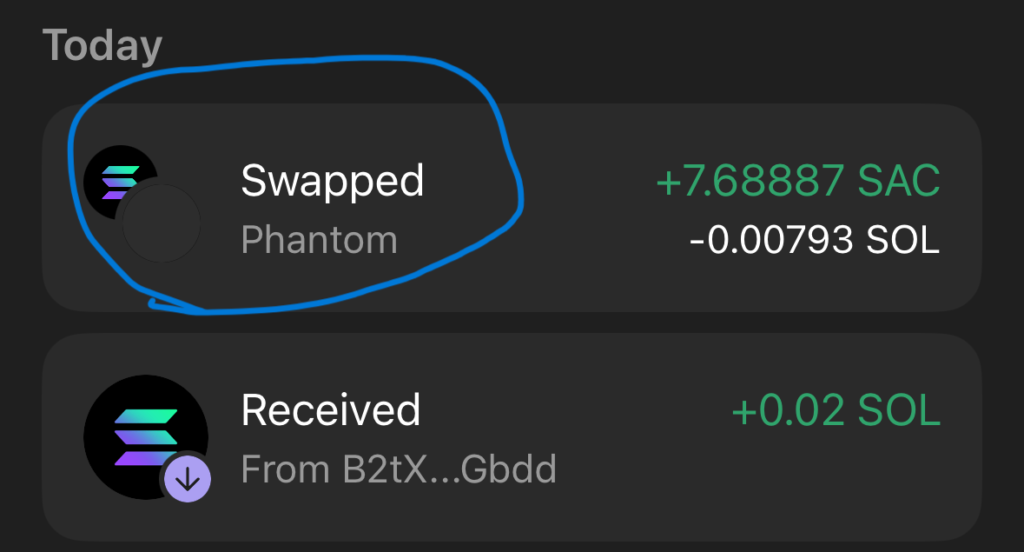Image resolution: width=1024 pixels, height=552 pixels.
Task: Open the Swapped transaction title
Action: point(332,182)
